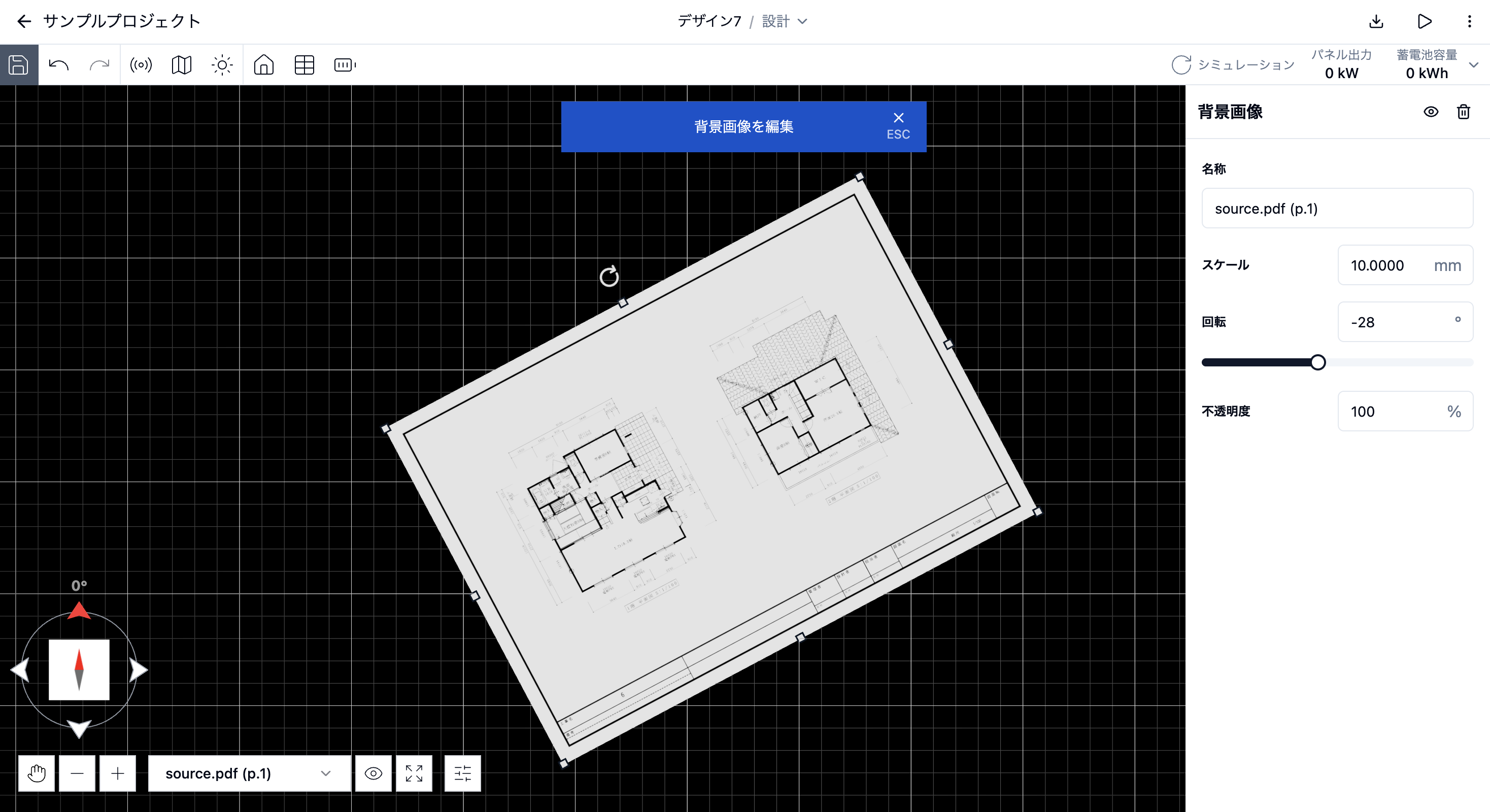Viewport: 1490px width, 812px height.
Task: Click the 回転 -28 degree field
Action: (1405, 322)
